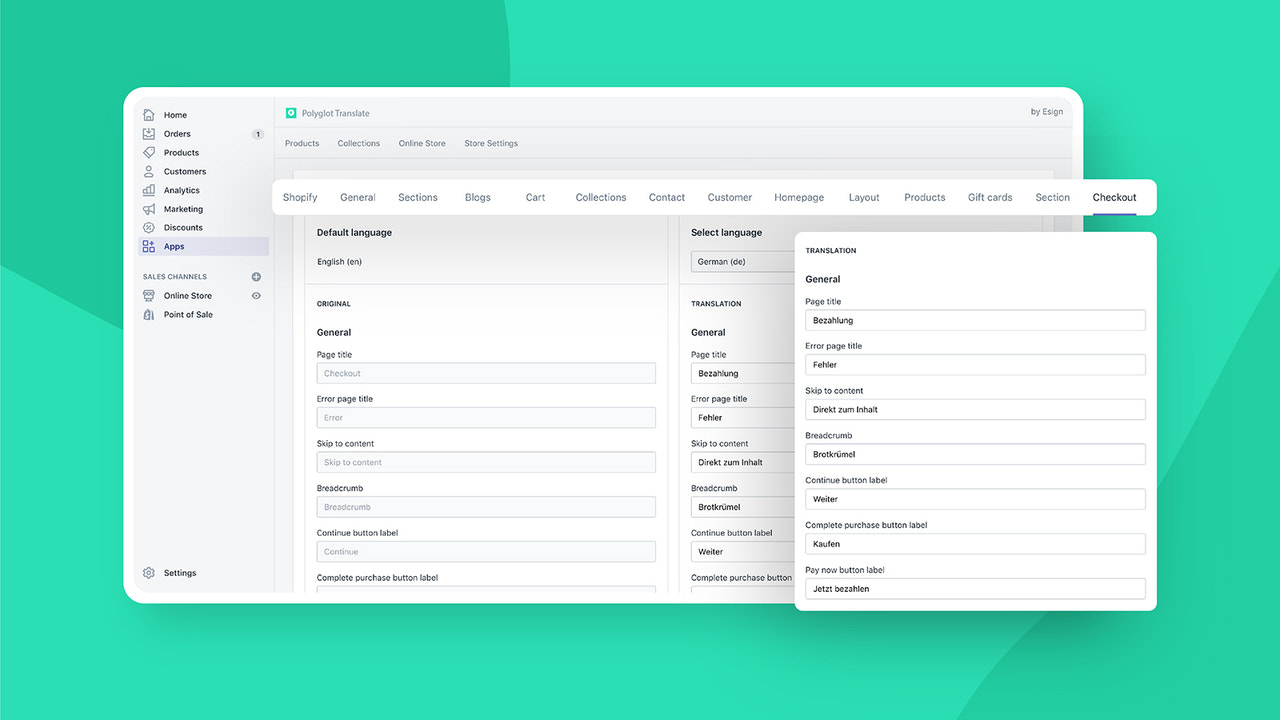Click the Online Store shop icon
Image resolution: width=1280 pixels, height=720 pixels.
point(149,296)
